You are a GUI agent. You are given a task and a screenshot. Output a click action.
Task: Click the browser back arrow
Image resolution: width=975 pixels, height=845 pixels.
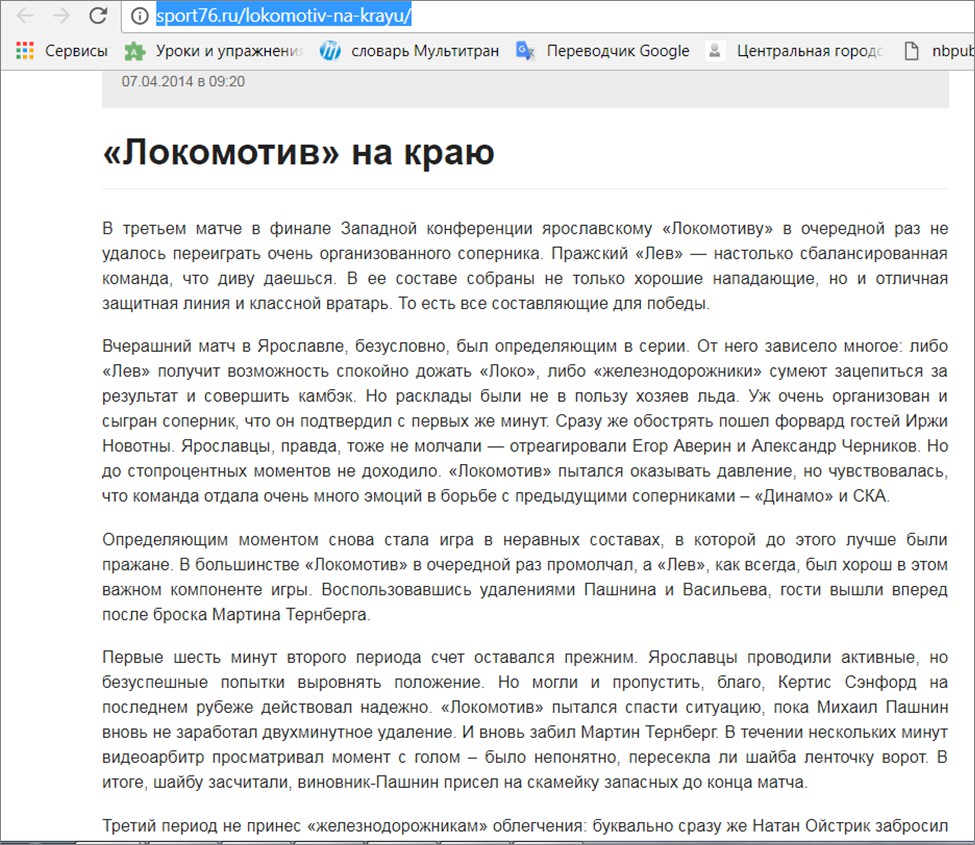pyautogui.click(x=25, y=15)
